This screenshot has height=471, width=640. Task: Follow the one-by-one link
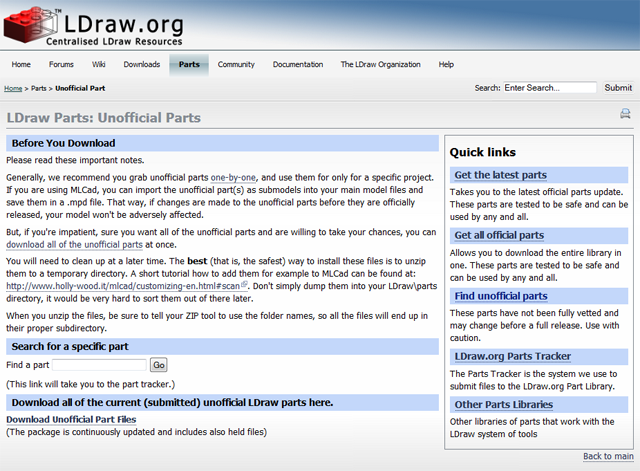[233, 178]
